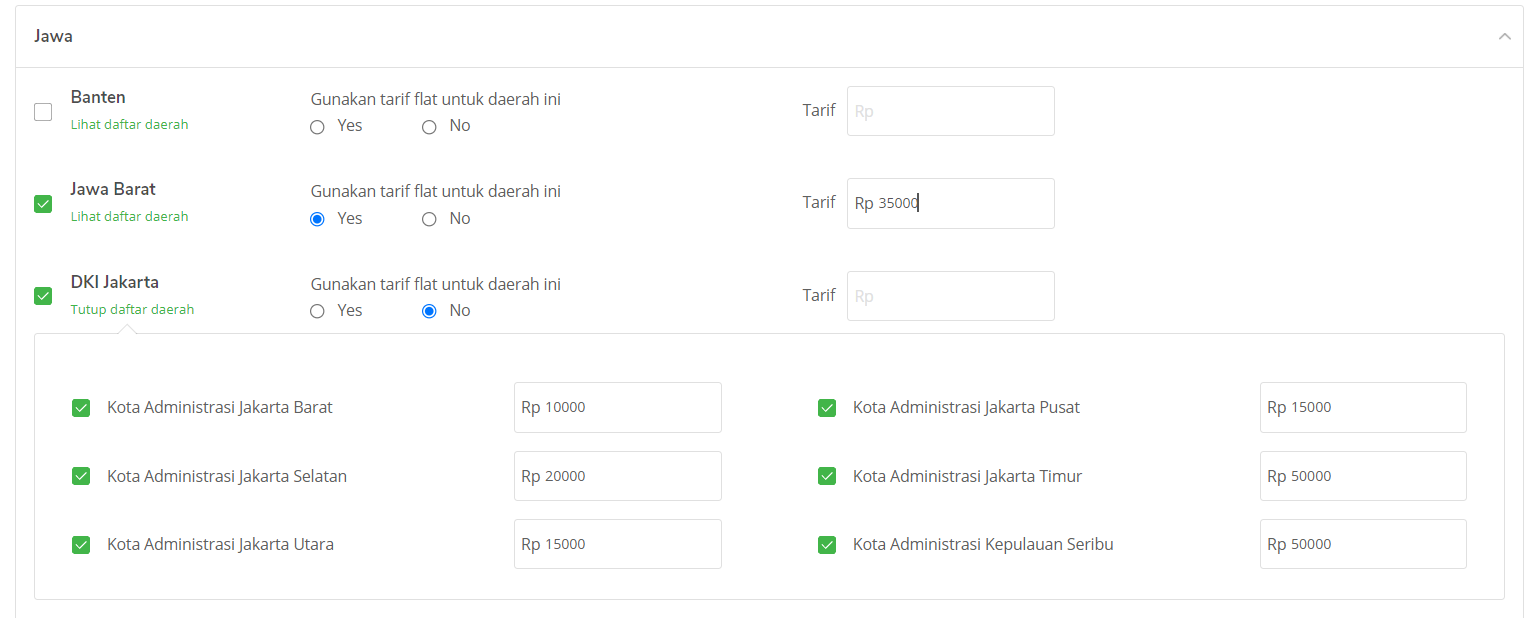Collapse the Jawa section chevron
The image size is (1534, 618).
(x=1504, y=36)
